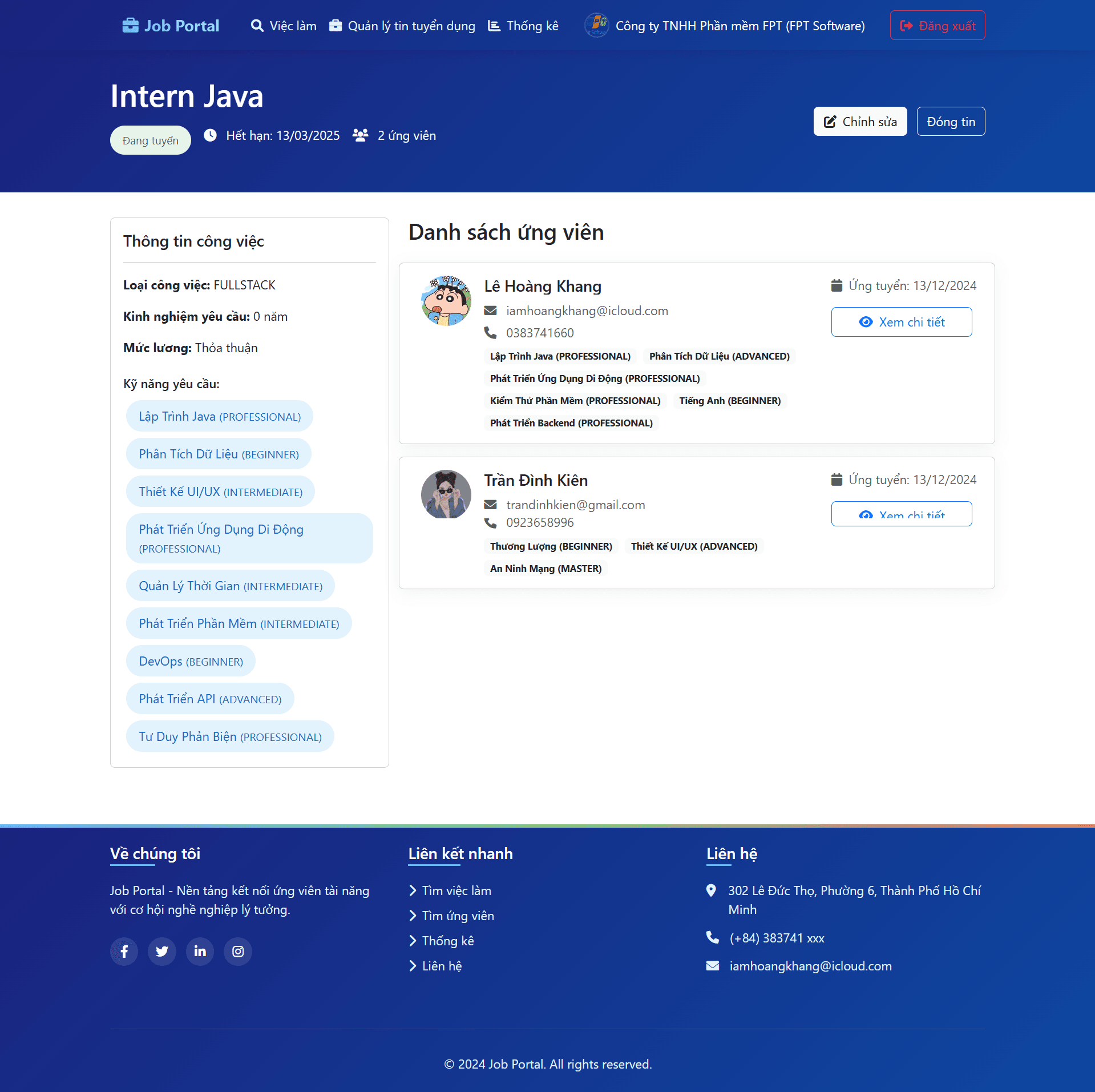Open Facebook social icon in footer

pyautogui.click(x=124, y=951)
